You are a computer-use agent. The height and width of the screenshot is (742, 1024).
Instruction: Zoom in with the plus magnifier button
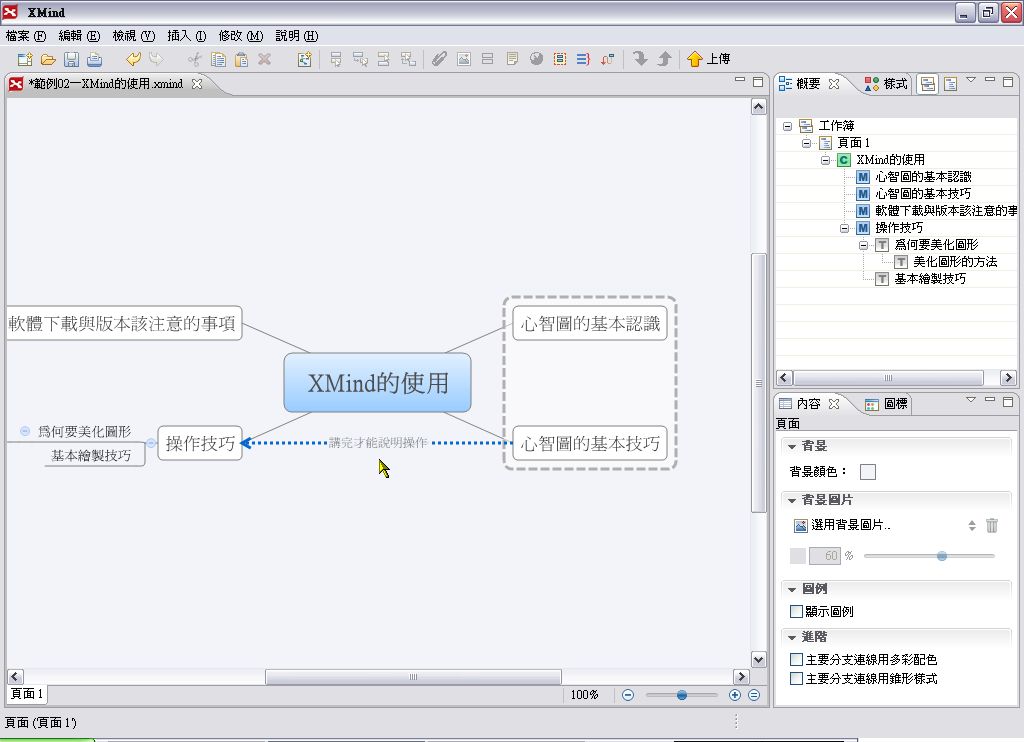(735, 695)
